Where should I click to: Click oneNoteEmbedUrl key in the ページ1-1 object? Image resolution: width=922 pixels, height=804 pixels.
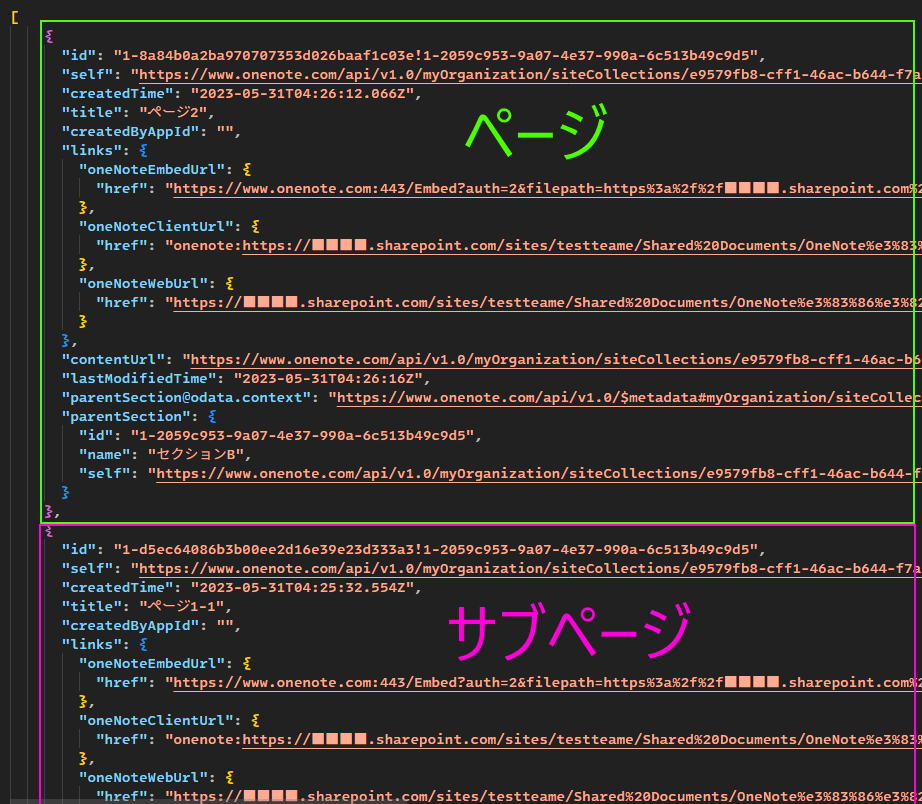(x=156, y=663)
